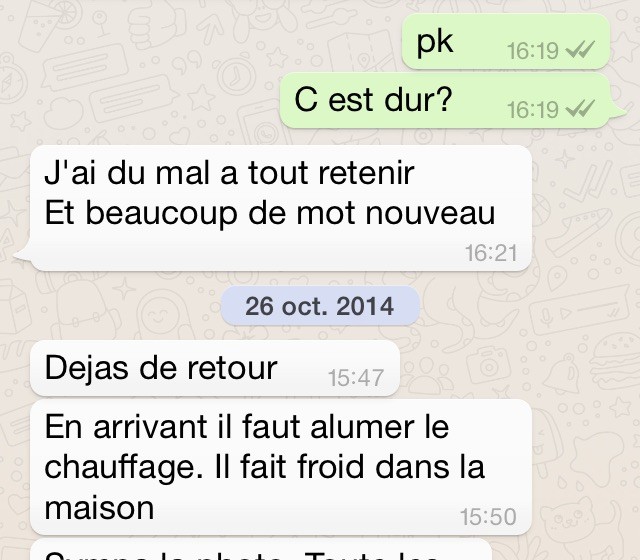Screen dimensions: 640x560
Task: Select the "pk" message text
Action: 435,43
